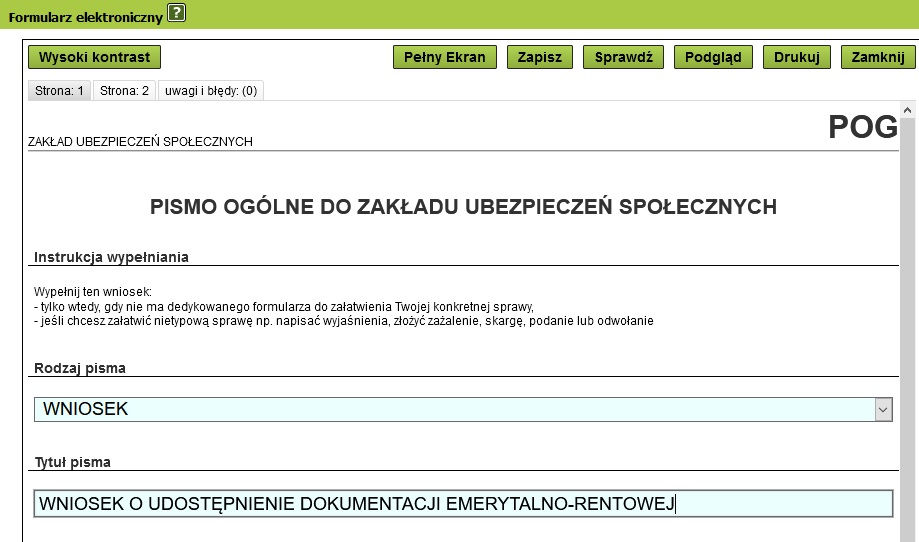Click the ZAKŁAD UBEZPIECZEŃ SPOŁECZNYCH header text
Screen dimensions: 919x542
(x=140, y=142)
